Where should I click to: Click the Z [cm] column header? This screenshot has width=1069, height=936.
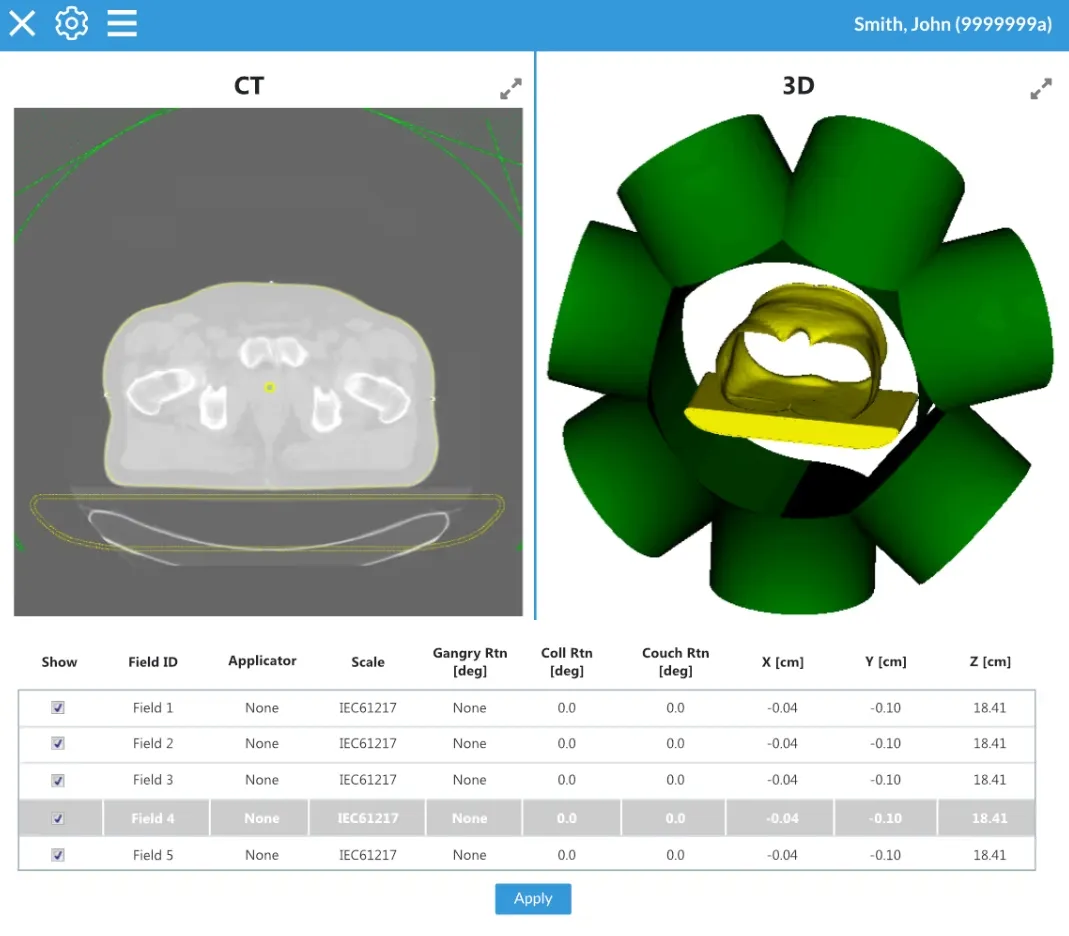(x=990, y=662)
